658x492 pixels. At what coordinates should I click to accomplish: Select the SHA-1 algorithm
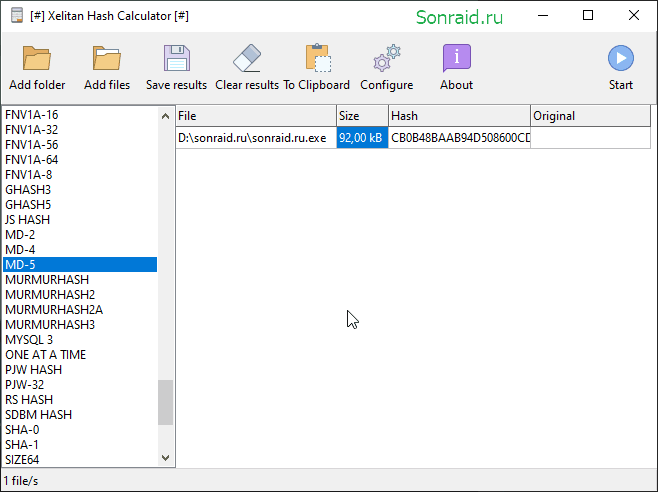tap(80, 445)
